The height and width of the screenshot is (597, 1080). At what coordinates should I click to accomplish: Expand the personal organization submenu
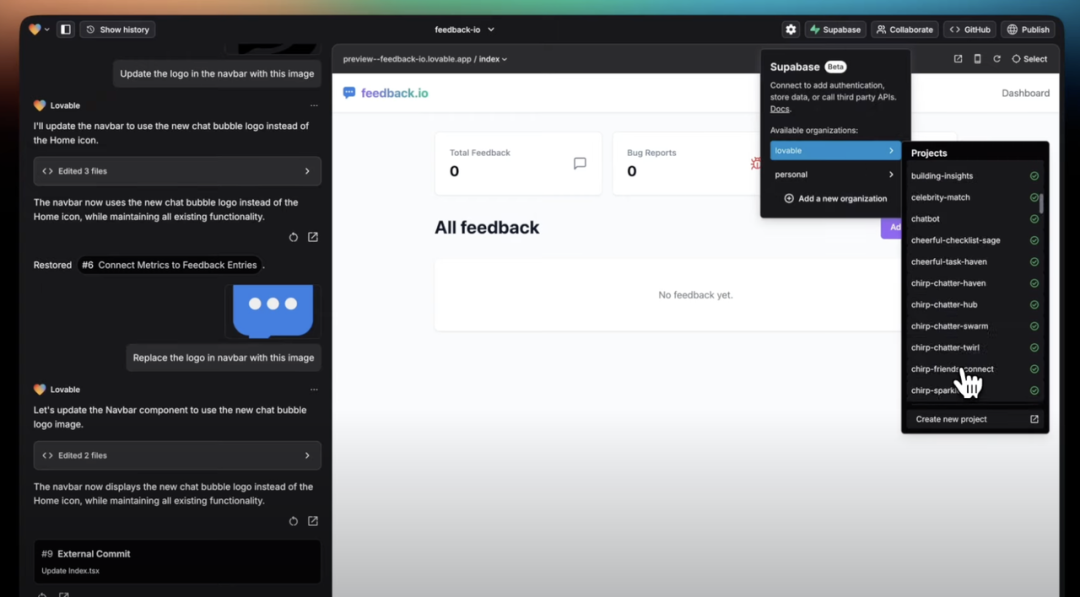pyautogui.click(x=835, y=174)
